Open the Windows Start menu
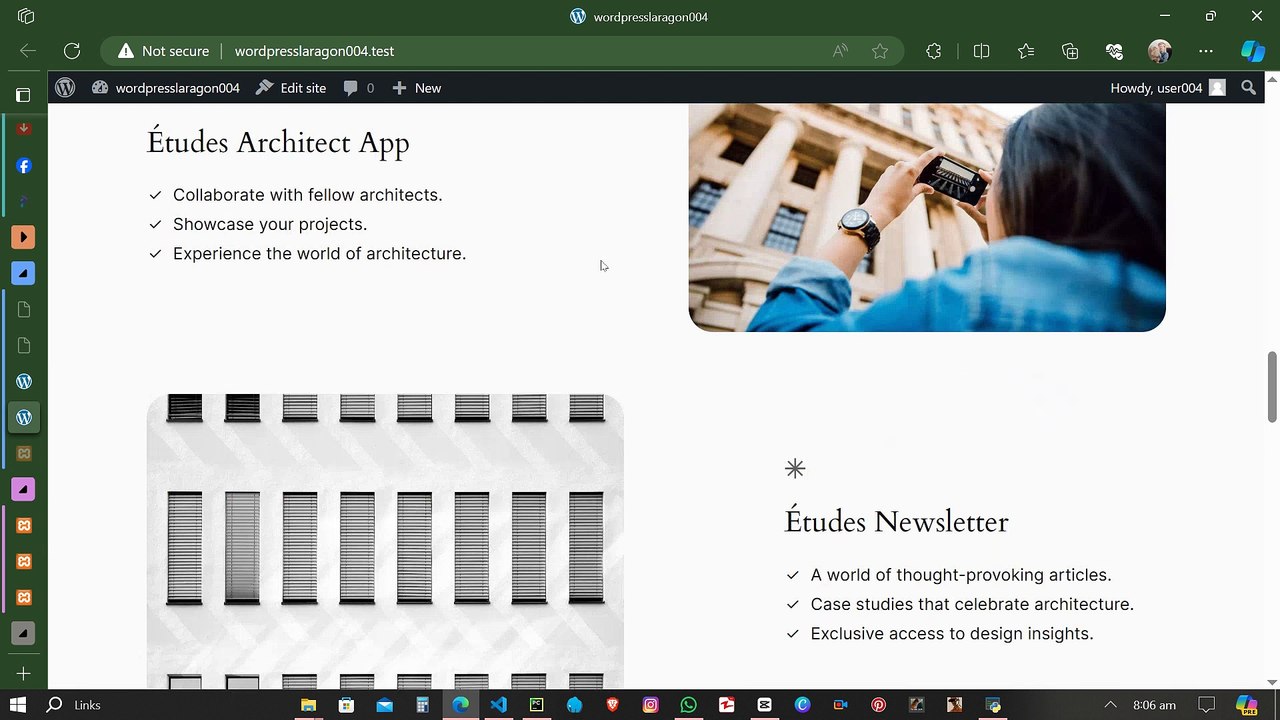 [18, 705]
